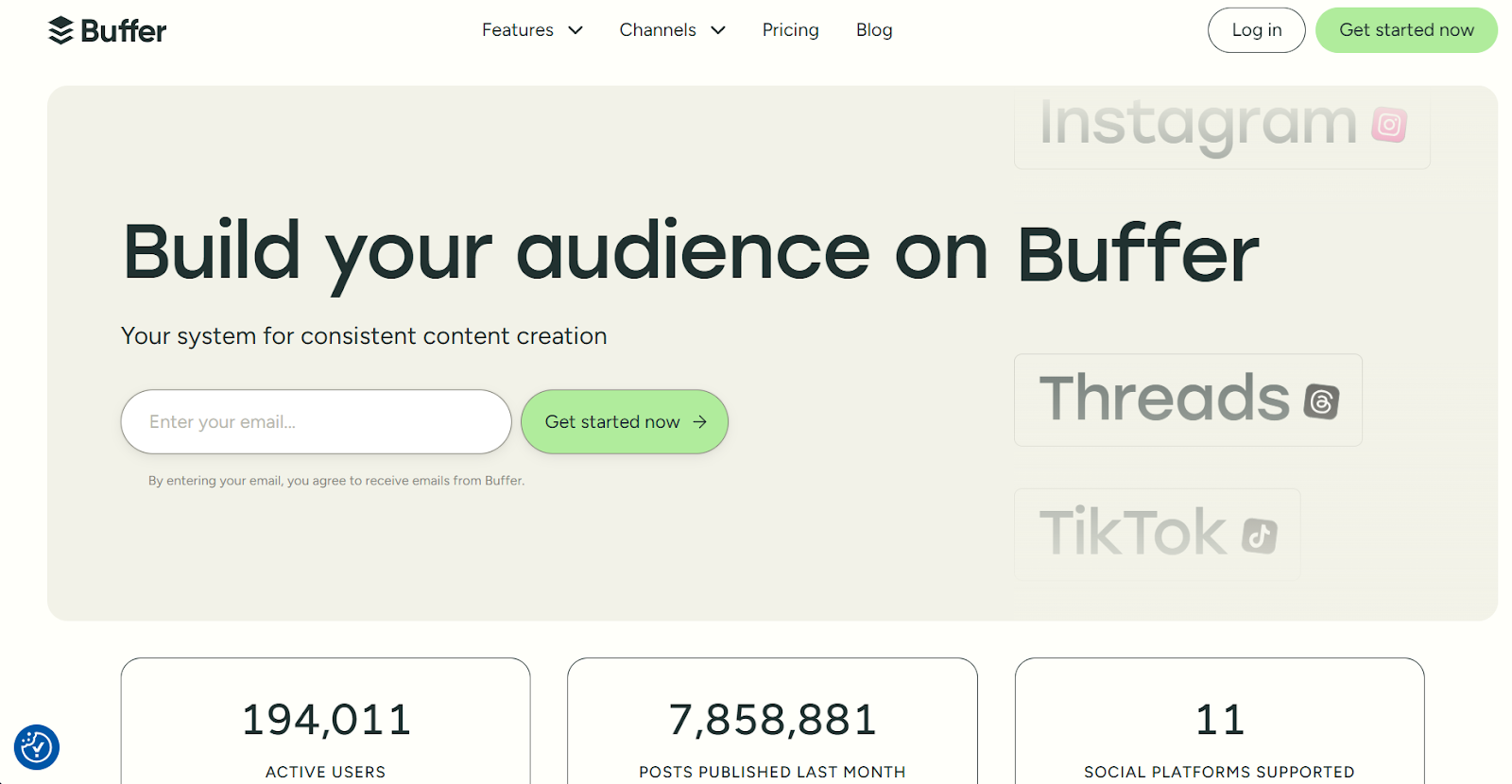The width and height of the screenshot is (1512, 784).
Task: Click the header Get started now button
Action: point(1406,30)
